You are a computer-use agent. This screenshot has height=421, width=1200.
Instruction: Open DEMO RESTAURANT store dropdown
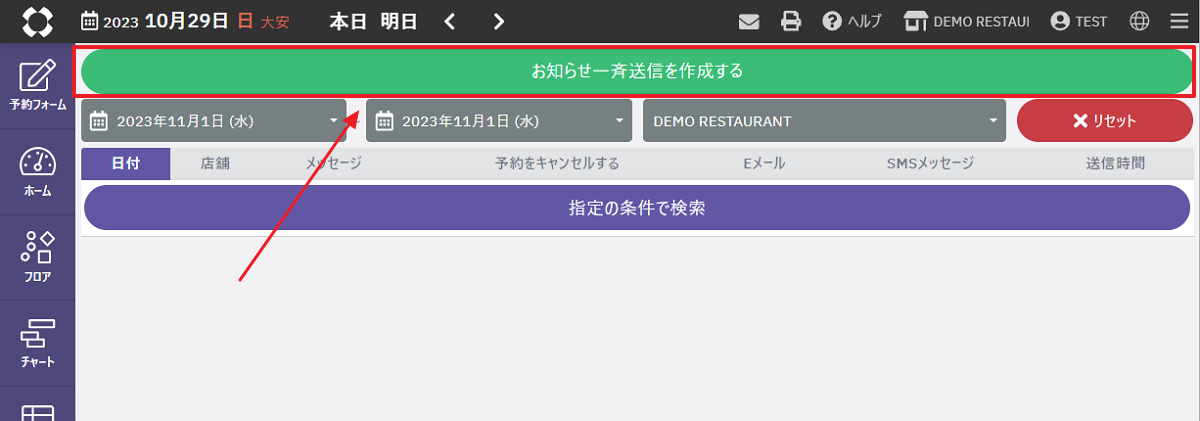(824, 121)
